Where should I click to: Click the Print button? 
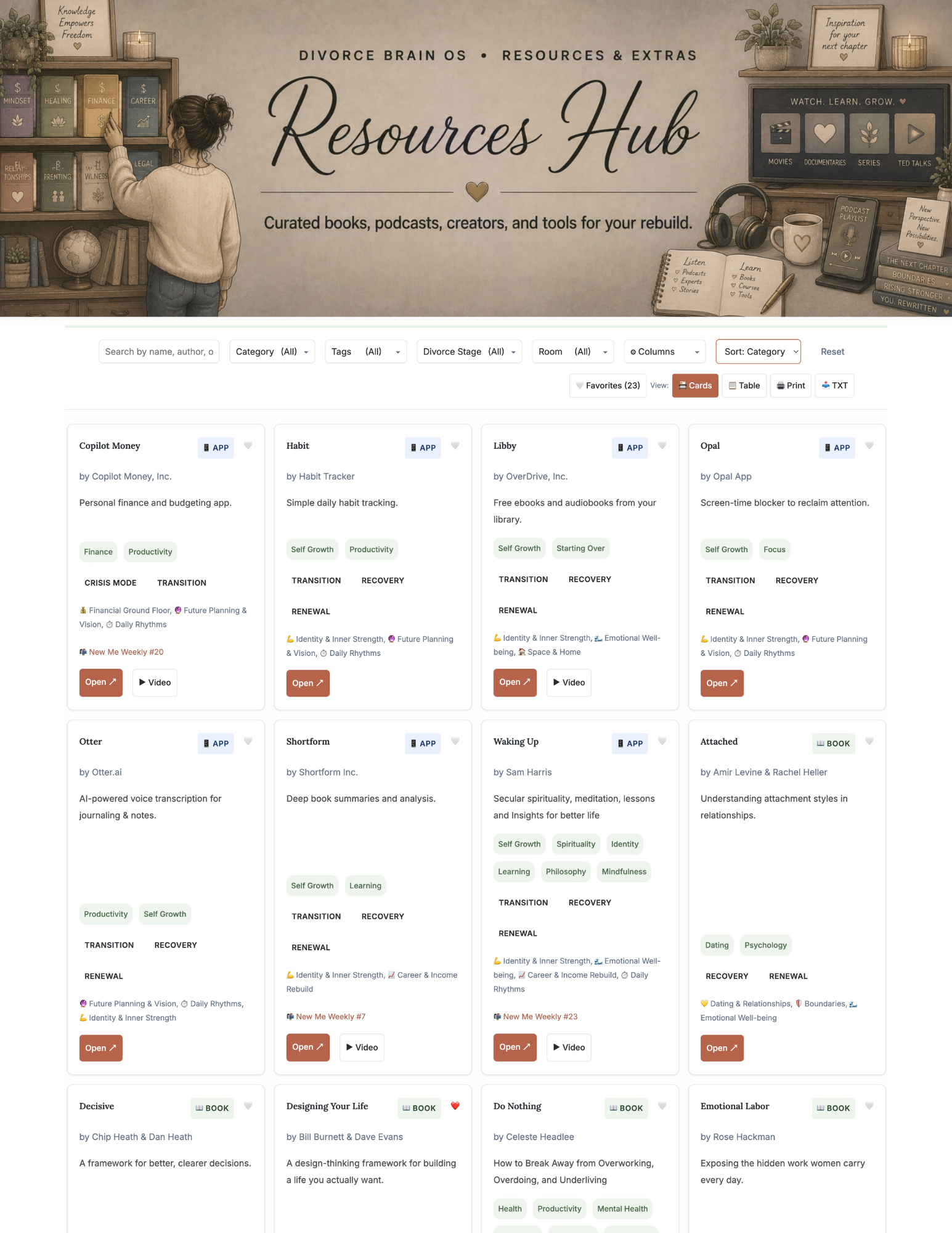[x=791, y=385]
